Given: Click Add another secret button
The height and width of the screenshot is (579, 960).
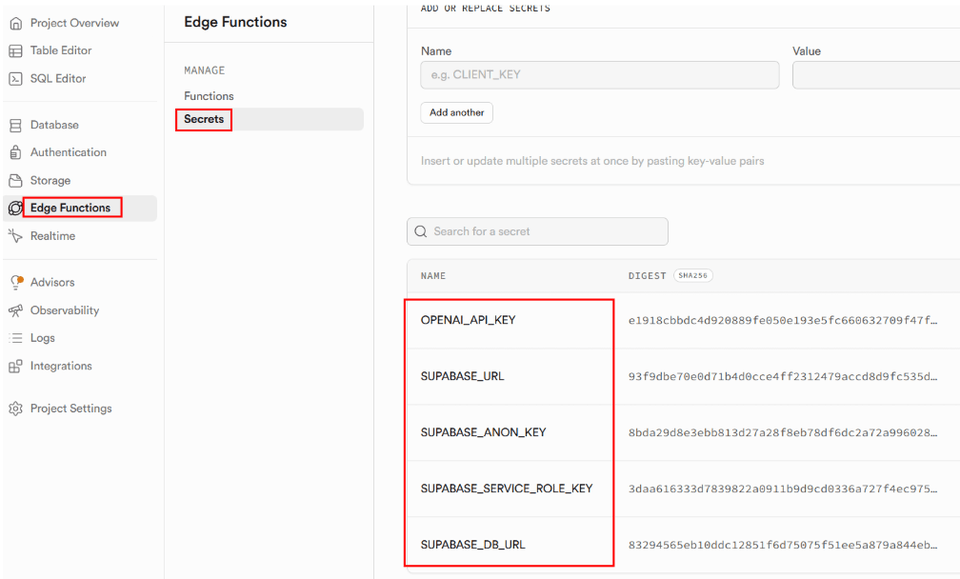Looking at the screenshot, I should coord(457,113).
